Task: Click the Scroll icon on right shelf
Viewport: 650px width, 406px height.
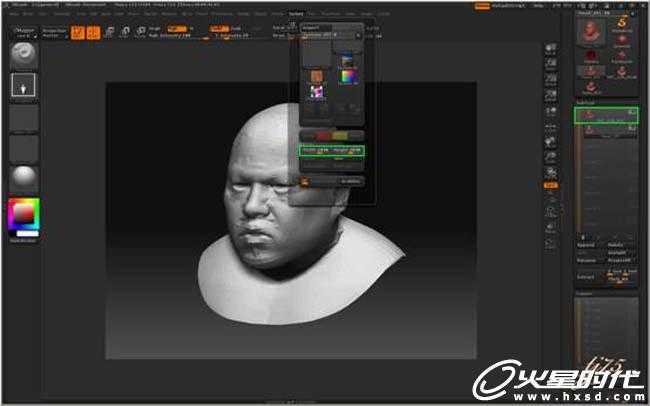Action: 551,50
